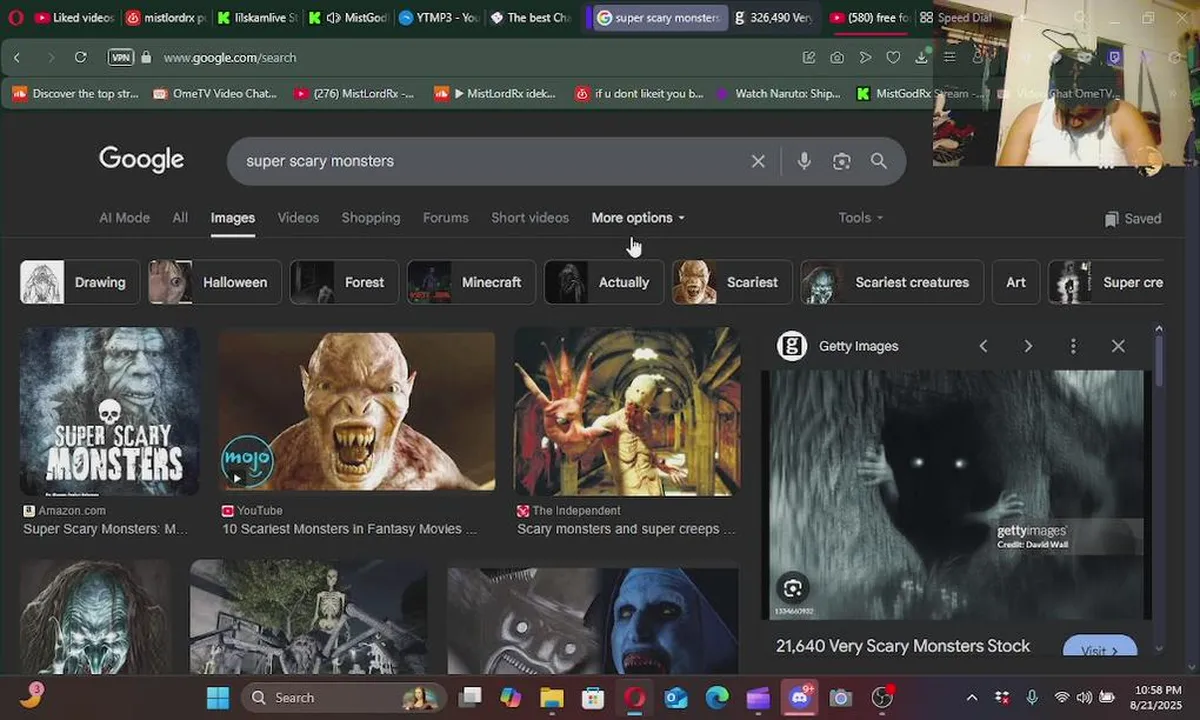The width and height of the screenshot is (1200, 720).
Task: Open The Independent scary monsters image
Action: coord(627,412)
